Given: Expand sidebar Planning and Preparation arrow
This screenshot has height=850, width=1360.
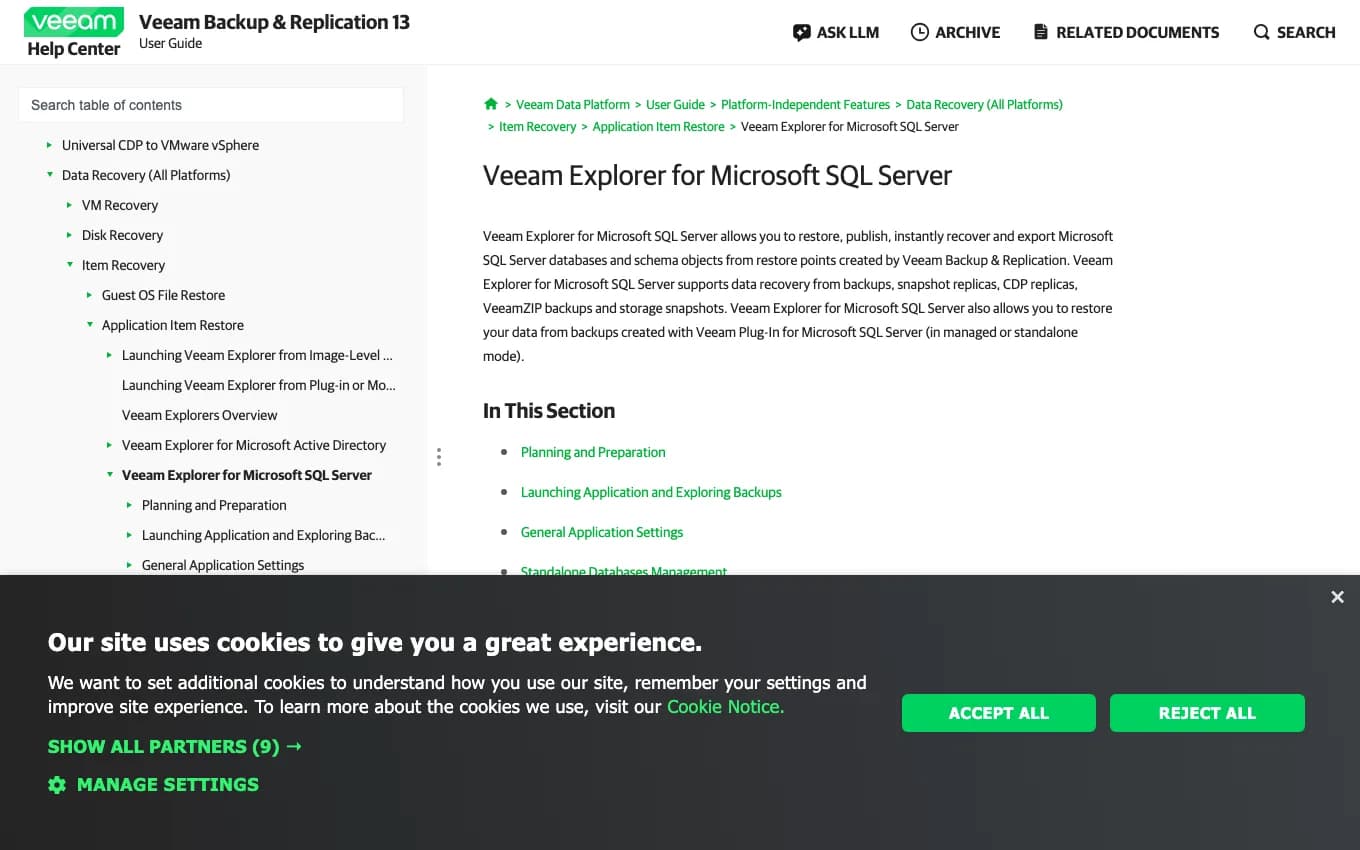Looking at the screenshot, I should pos(130,505).
